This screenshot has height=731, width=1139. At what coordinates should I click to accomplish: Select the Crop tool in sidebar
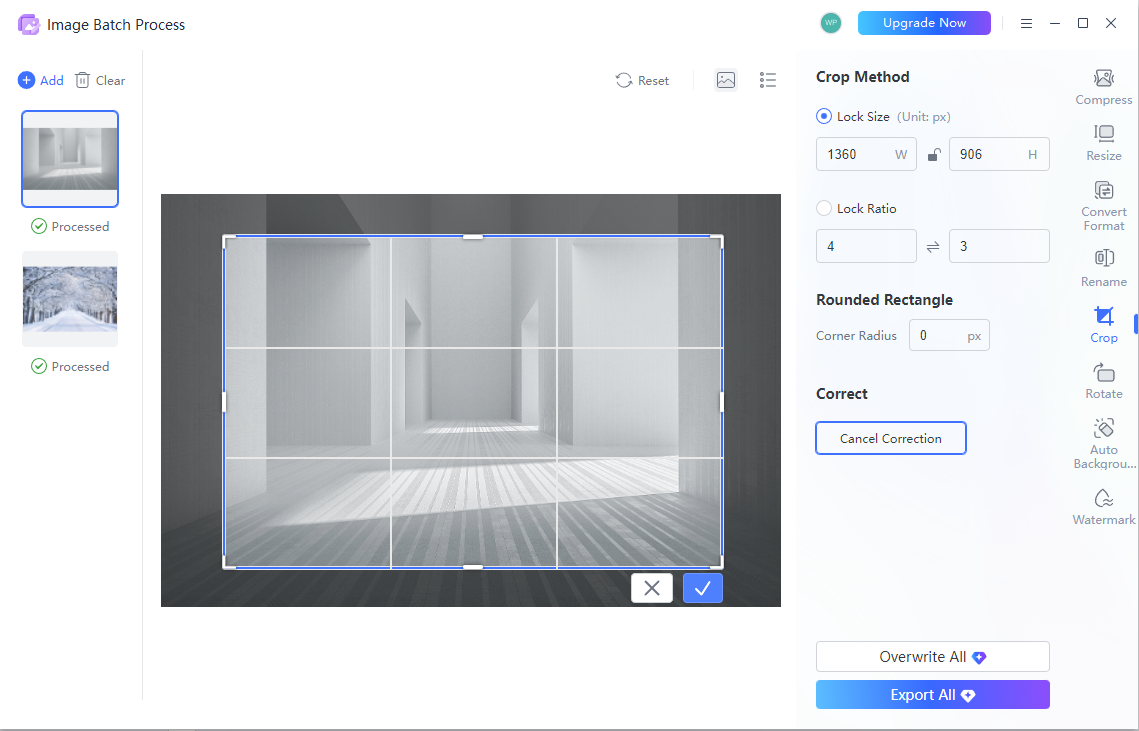1103,325
